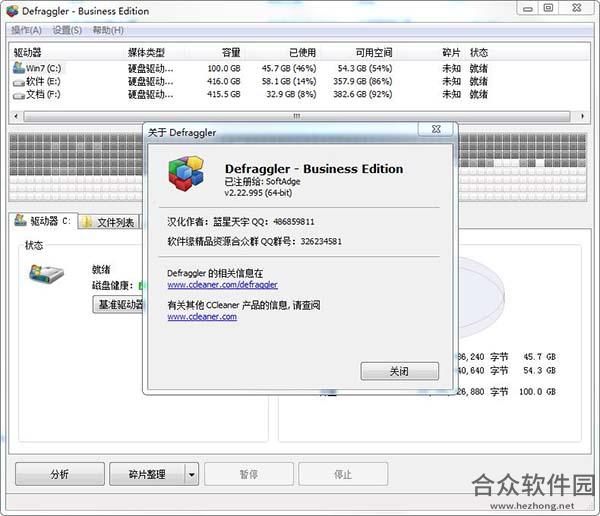This screenshot has height=516, width=600.
Task: Click the 357.9 GB (86%) free space value
Action: pos(363,82)
